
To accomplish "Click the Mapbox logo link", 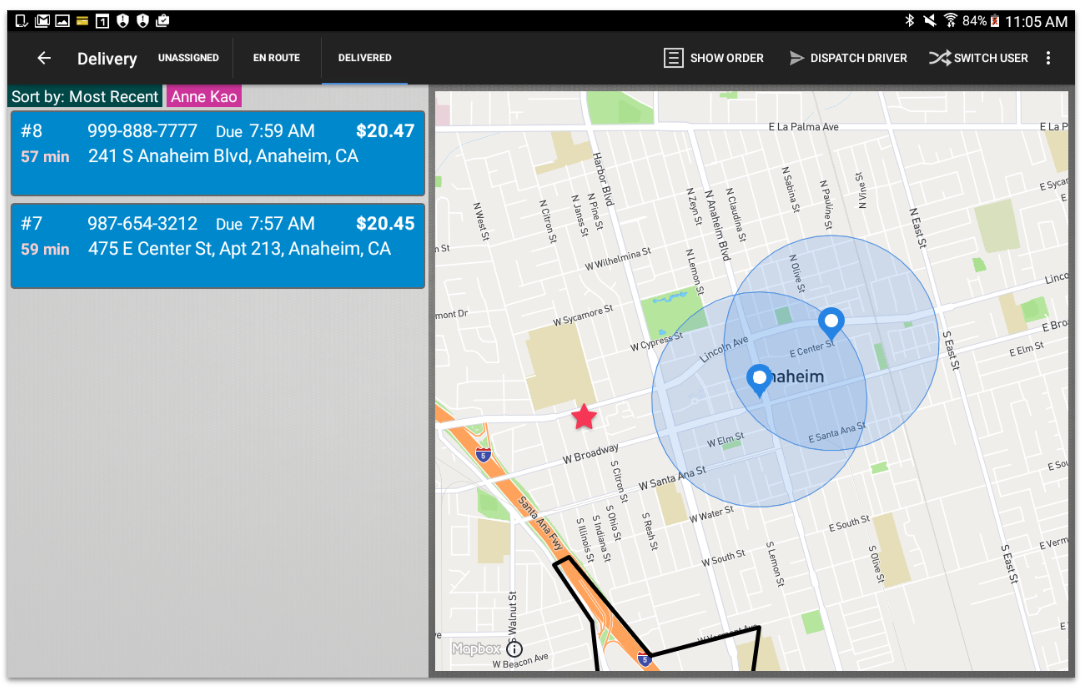I will [x=475, y=649].
